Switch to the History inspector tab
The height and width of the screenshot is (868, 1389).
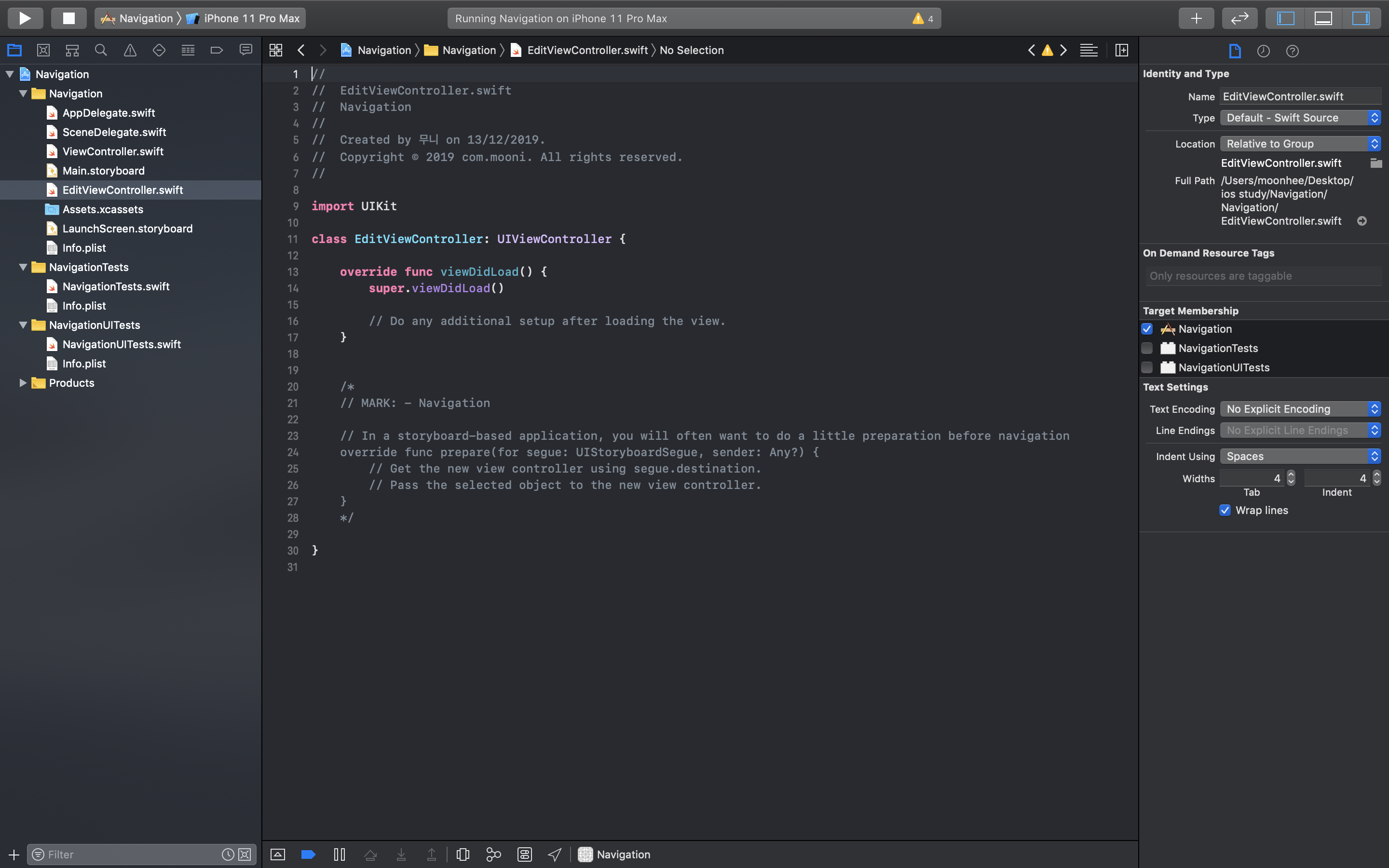tap(1263, 51)
